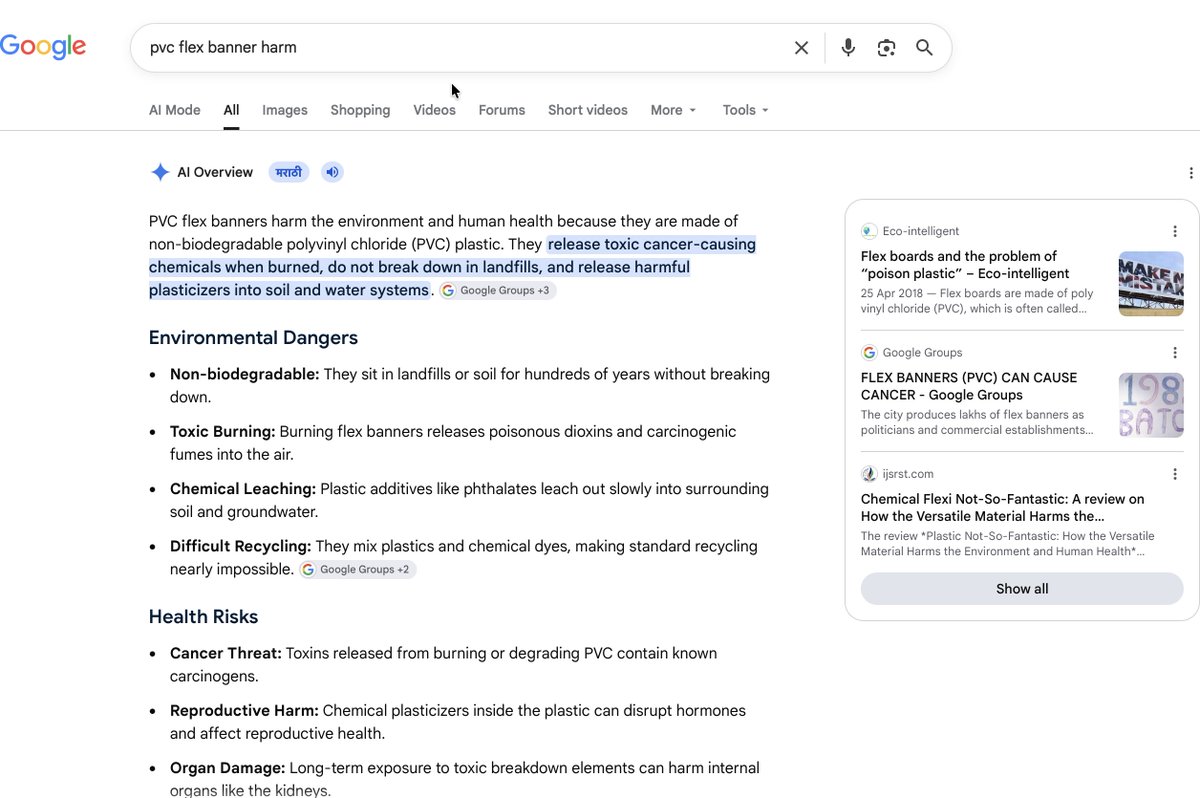Go to the Shopping tab
Viewport: 1200px width, 798px height.
pos(360,110)
